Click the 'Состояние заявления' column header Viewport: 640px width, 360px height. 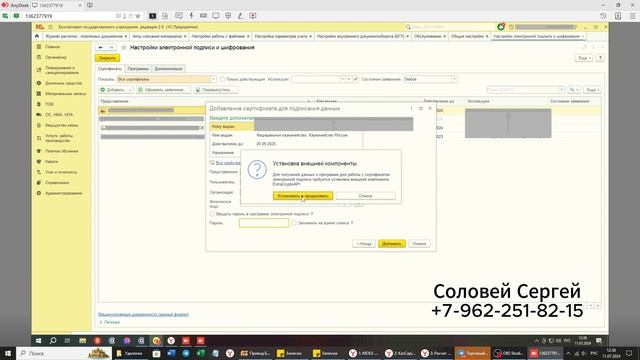(569, 101)
